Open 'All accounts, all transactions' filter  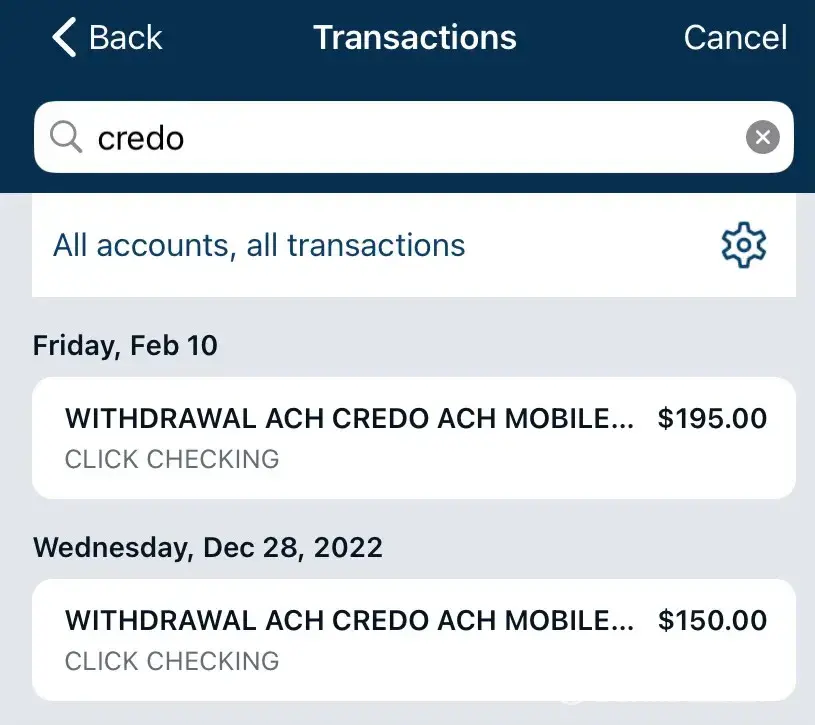[x=259, y=245]
